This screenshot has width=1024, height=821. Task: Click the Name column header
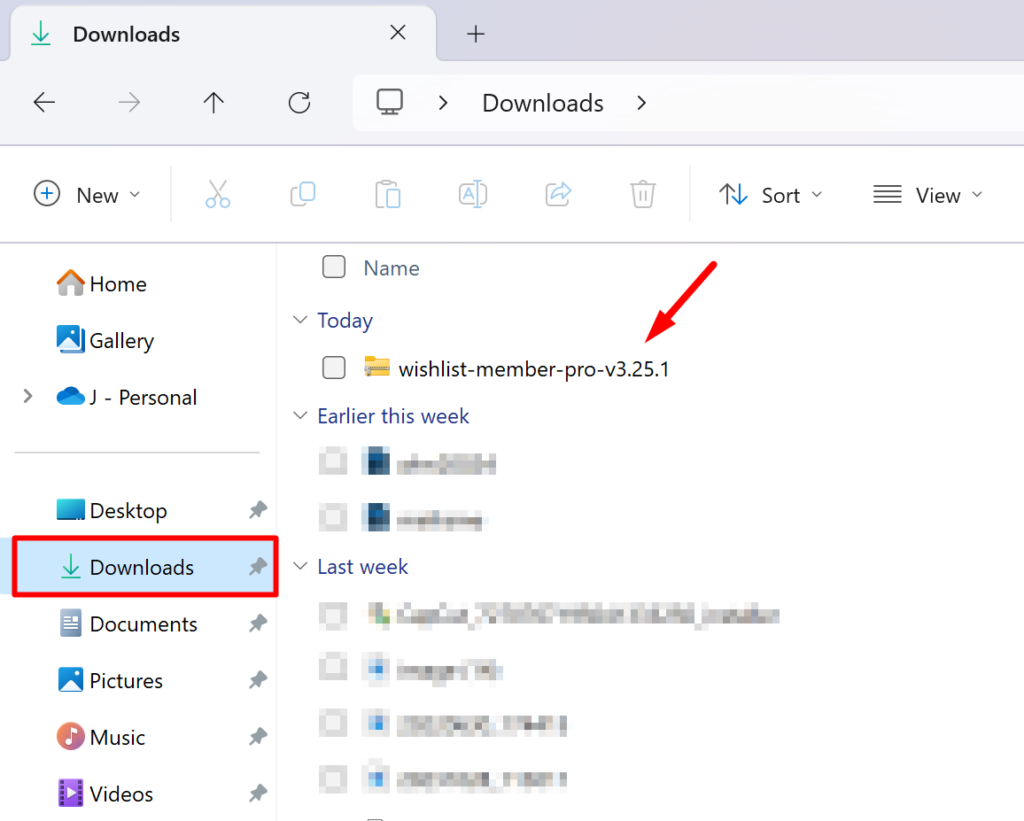(391, 268)
